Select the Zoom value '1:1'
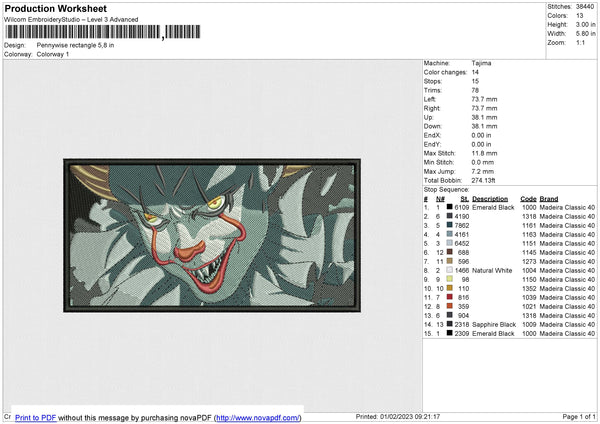 [580, 42]
